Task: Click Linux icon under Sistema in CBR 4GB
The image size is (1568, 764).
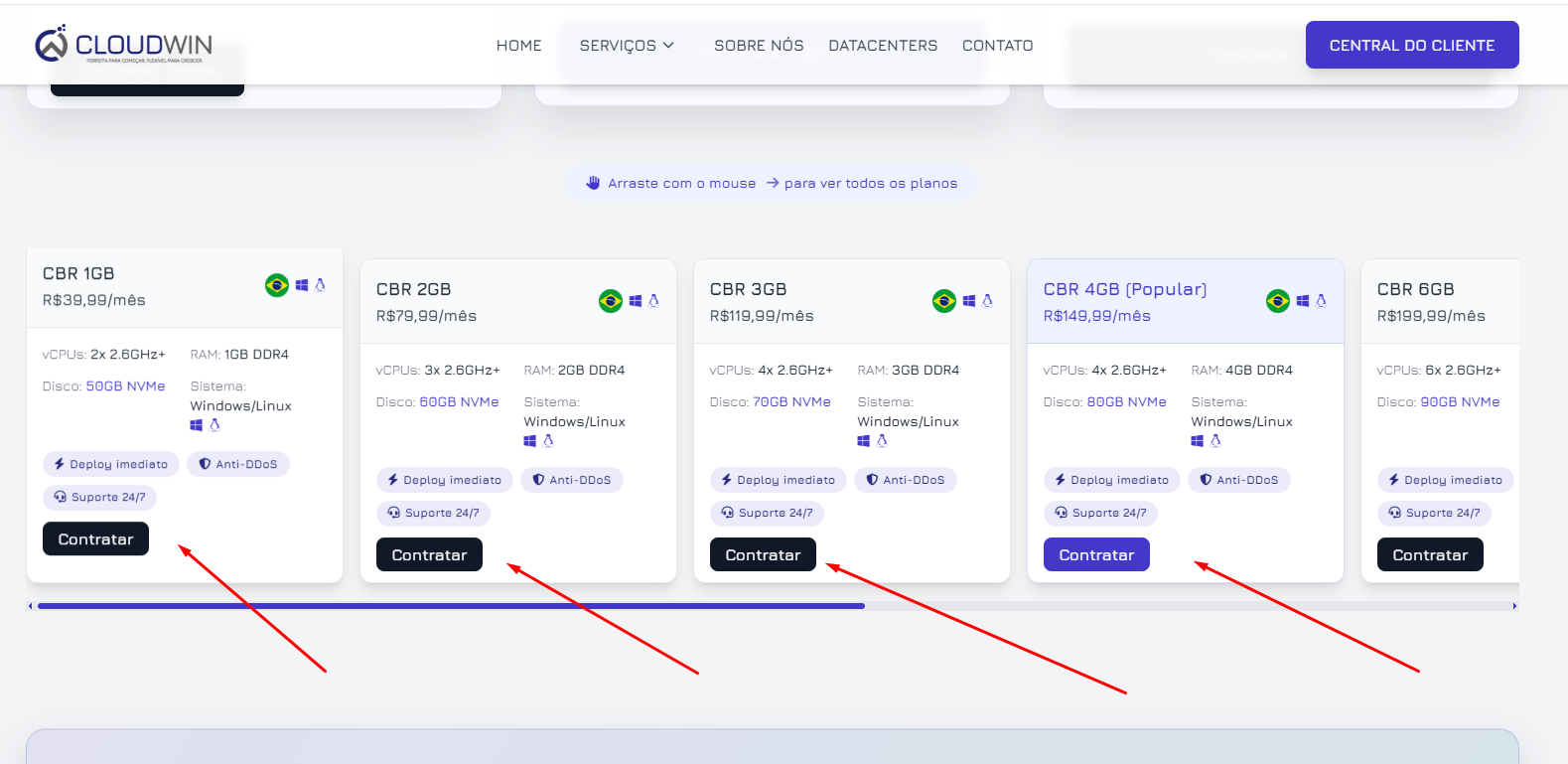Action: pos(1215,441)
